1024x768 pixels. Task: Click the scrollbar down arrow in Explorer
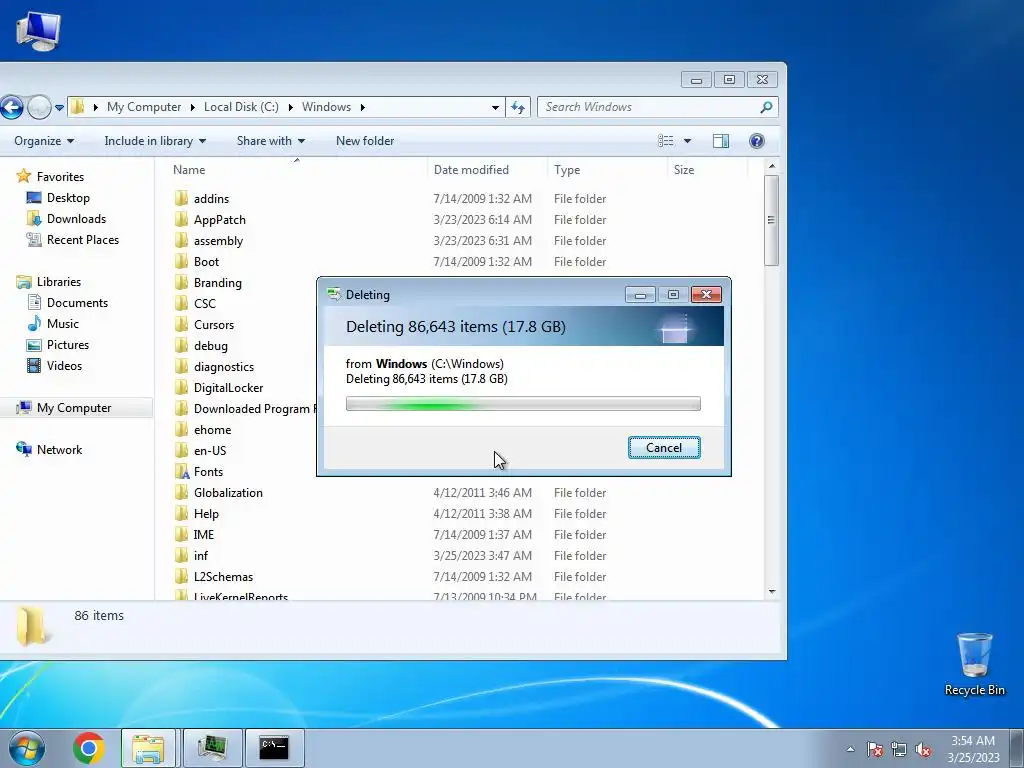click(x=772, y=592)
